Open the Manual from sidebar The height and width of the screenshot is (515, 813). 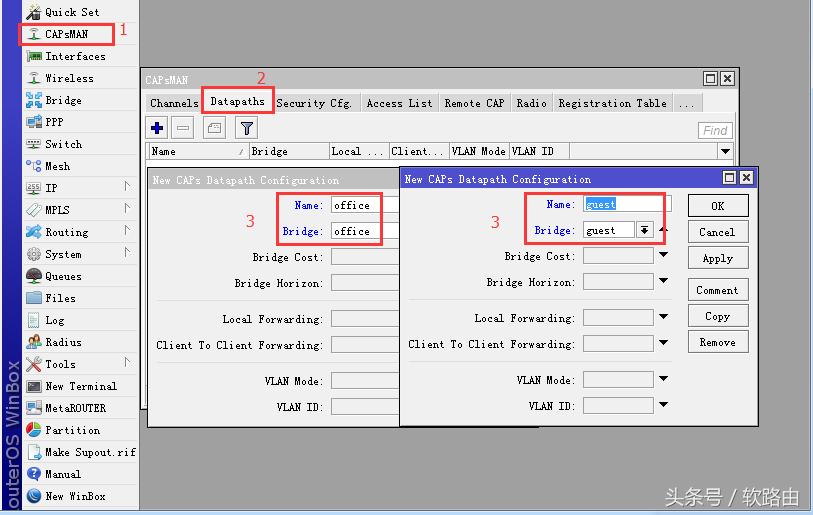(81, 474)
